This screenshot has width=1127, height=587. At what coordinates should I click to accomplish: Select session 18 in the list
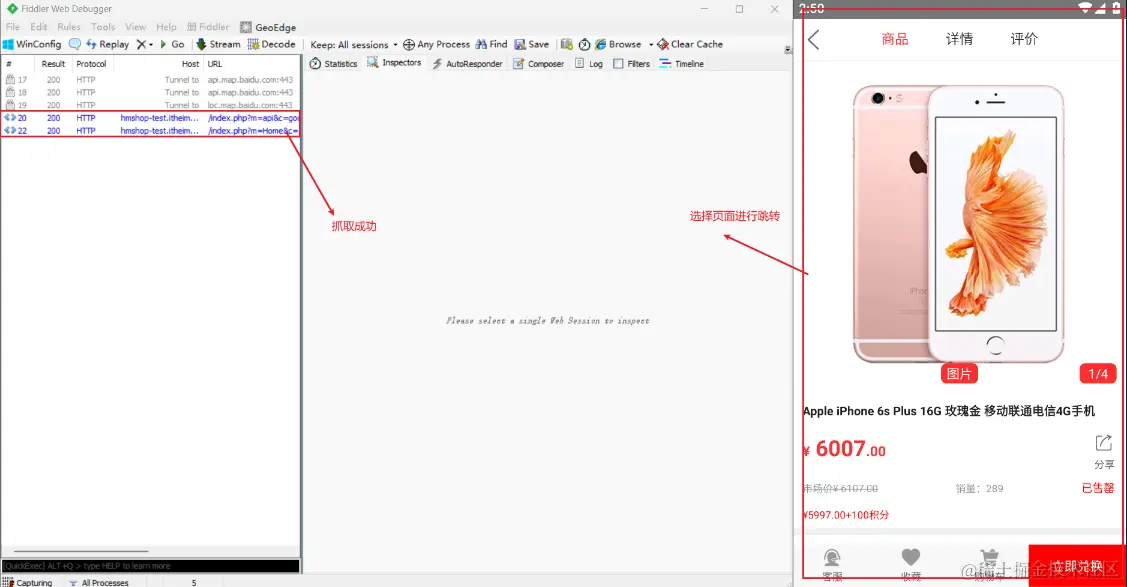150,92
